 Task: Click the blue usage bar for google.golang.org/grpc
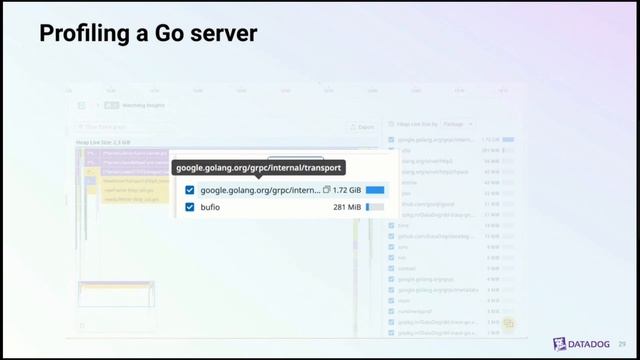pos(375,190)
